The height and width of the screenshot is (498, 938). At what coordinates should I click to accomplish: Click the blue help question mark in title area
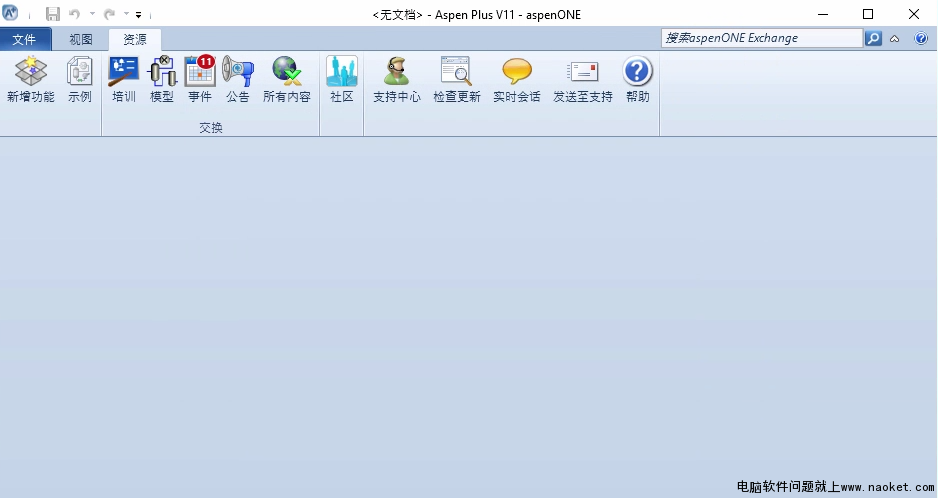click(x=921, y=38)
